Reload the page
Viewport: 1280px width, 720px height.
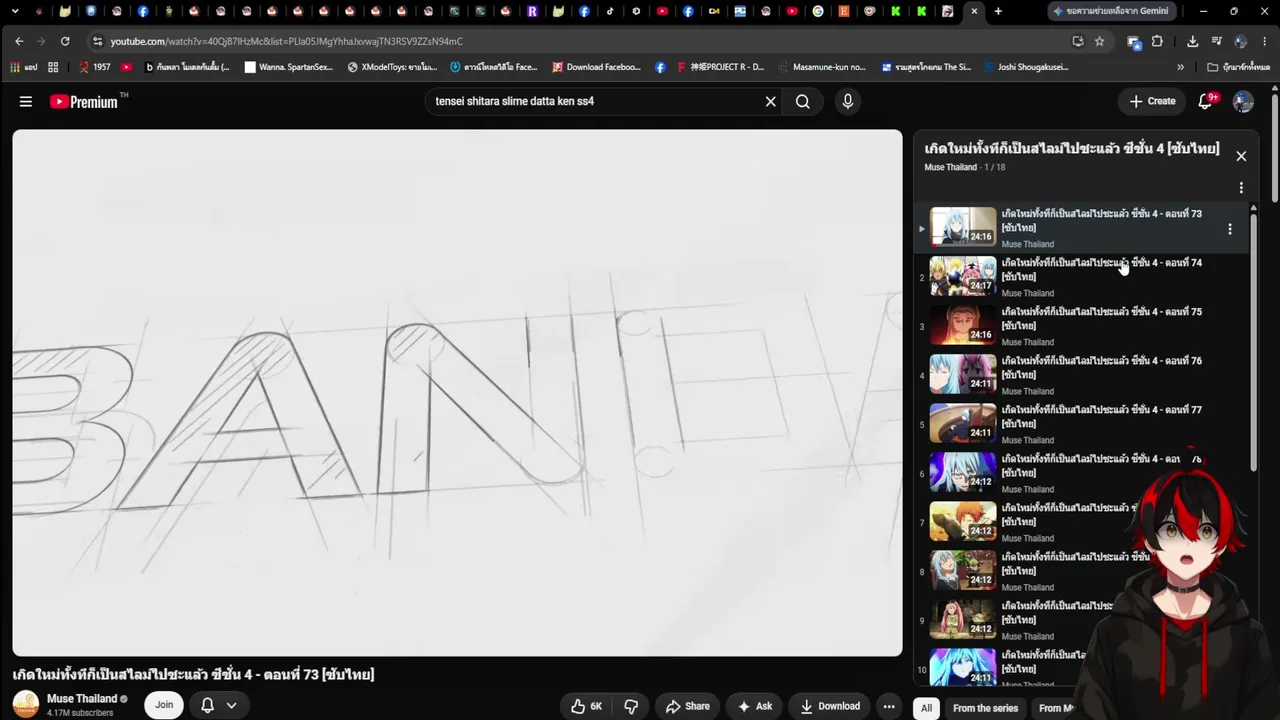(65, 41)
